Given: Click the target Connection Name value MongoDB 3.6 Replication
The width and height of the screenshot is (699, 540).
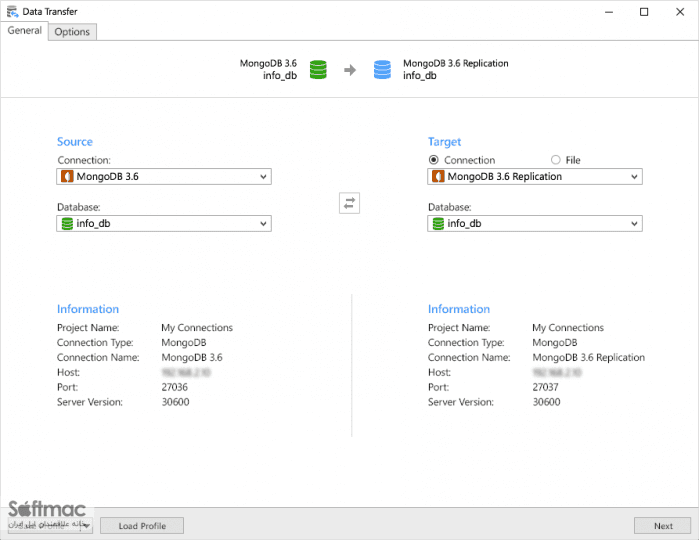Looking at the screenshot, I should [x=588, y=358].
